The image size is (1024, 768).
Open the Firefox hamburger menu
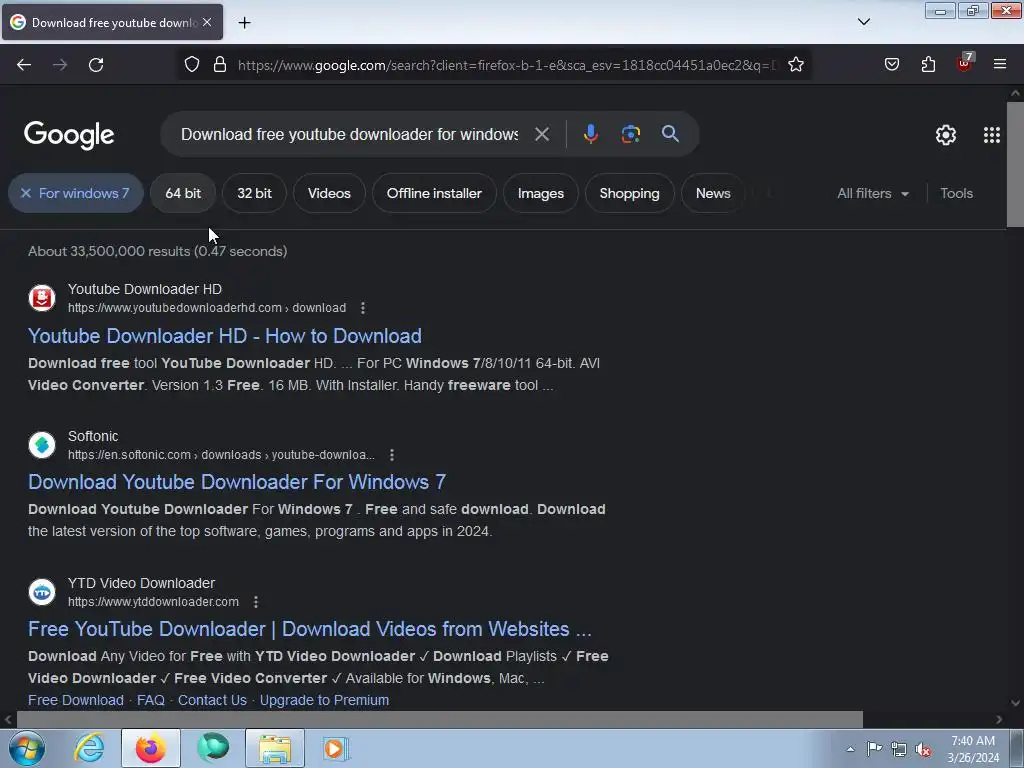coord(1000,65)
